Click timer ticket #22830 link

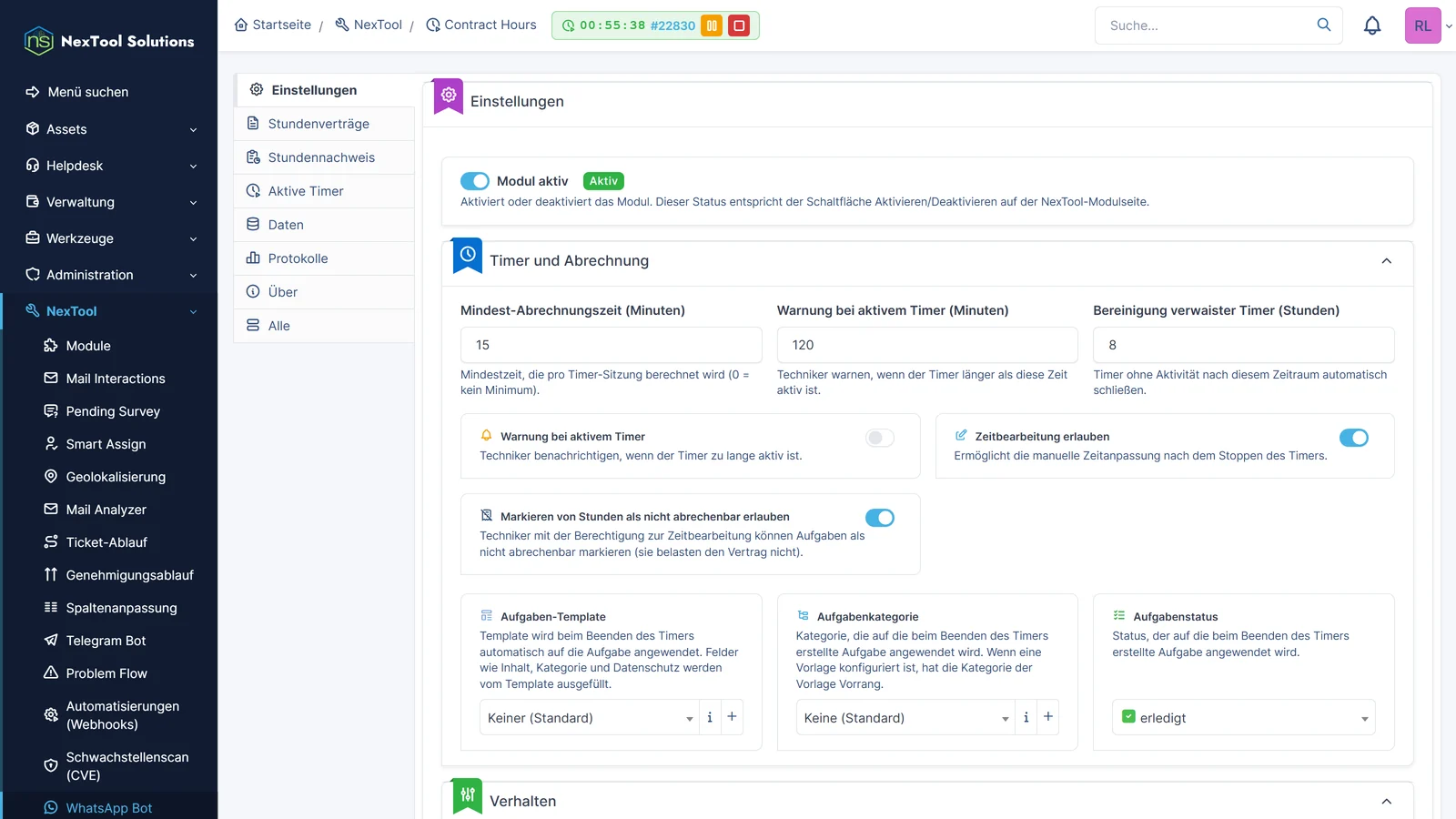click(672, 25)
